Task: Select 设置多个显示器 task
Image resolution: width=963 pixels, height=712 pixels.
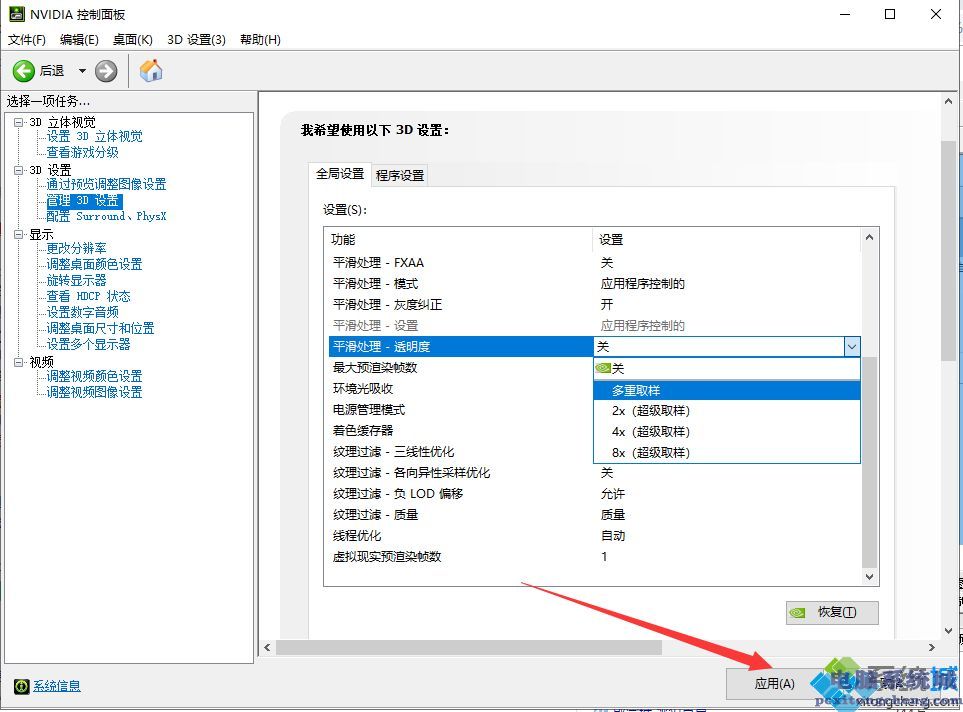Action: tap(88, 344)
